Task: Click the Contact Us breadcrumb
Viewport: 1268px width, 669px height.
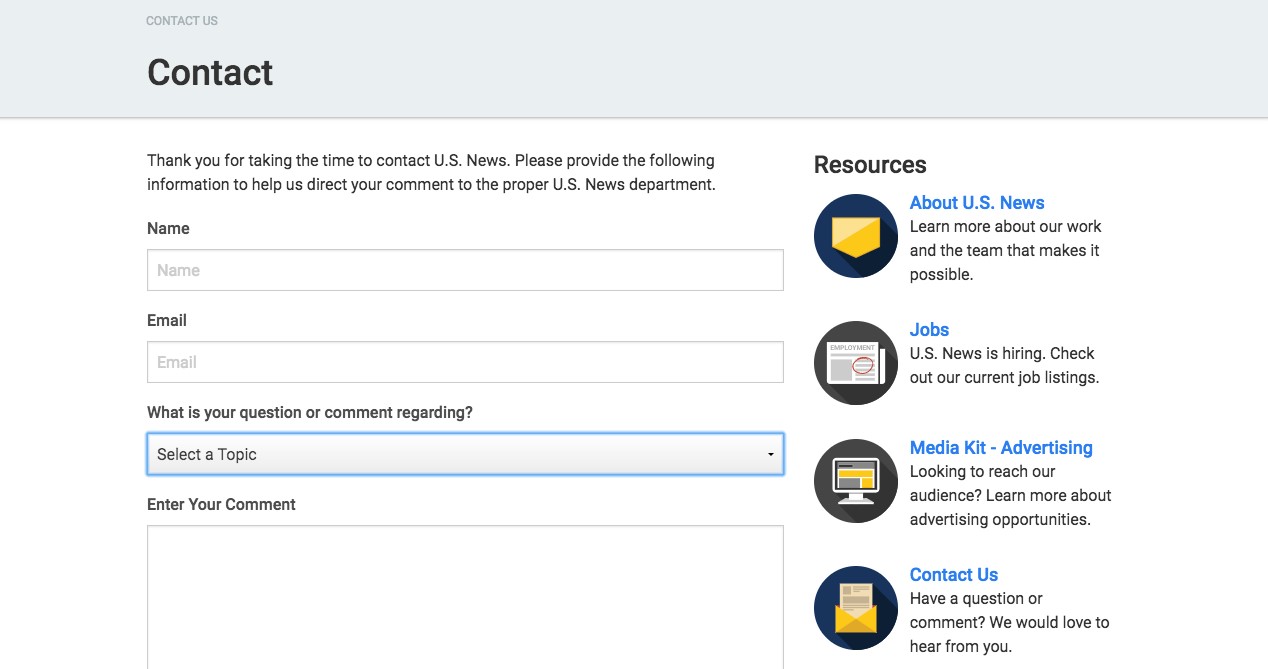Action: tap(182, 21)
